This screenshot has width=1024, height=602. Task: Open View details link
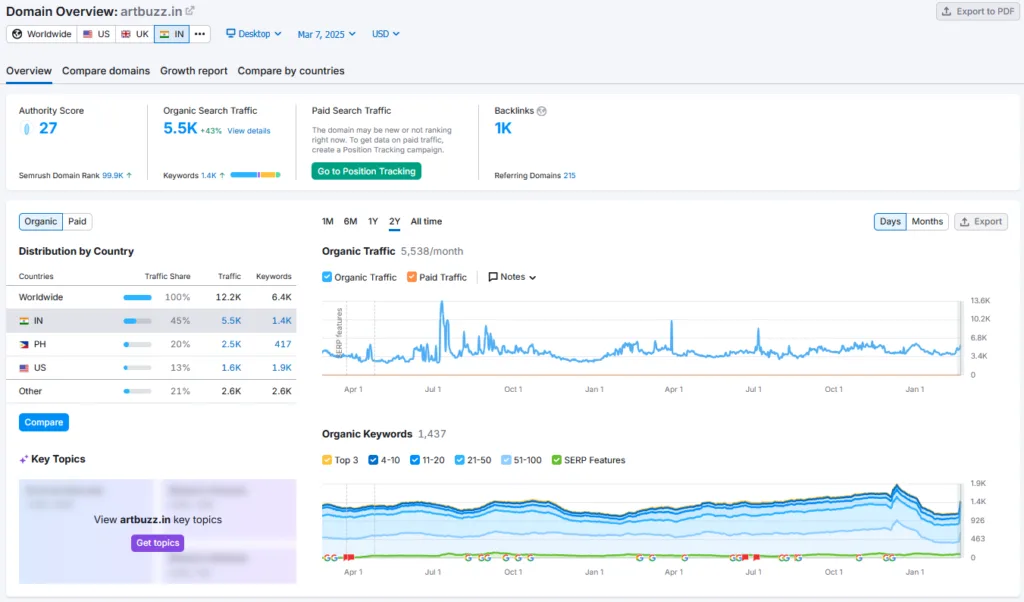click(249, 131)
